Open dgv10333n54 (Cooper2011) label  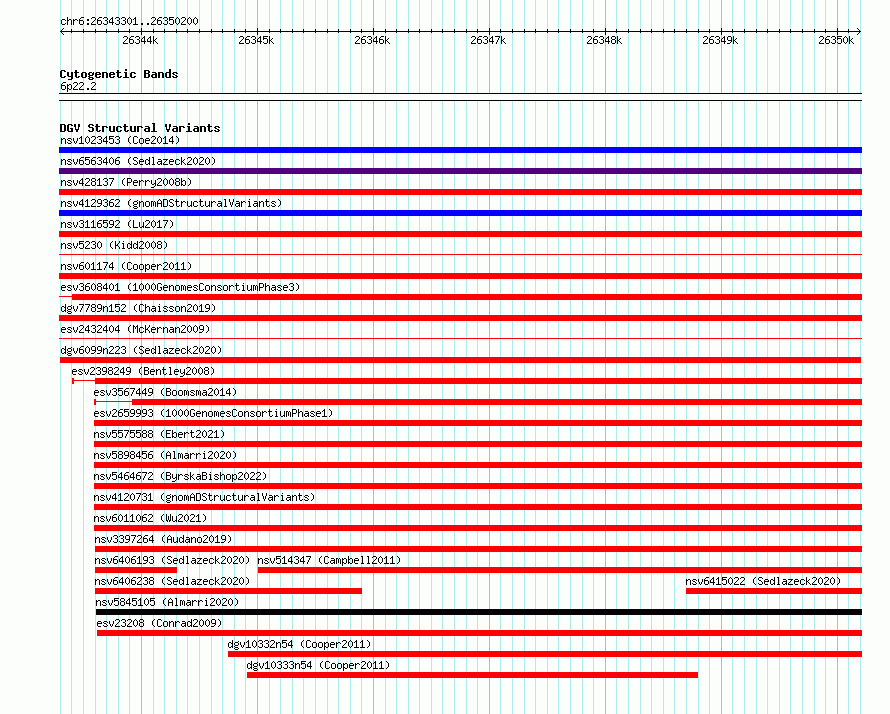pos(318,665)
